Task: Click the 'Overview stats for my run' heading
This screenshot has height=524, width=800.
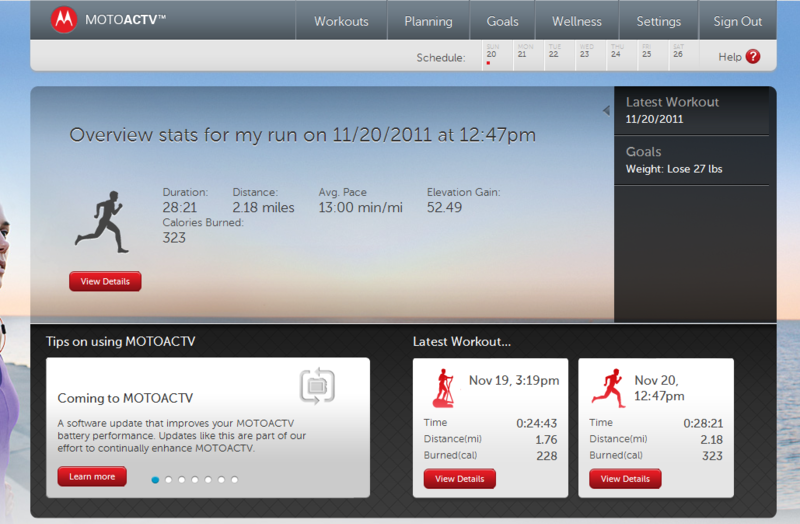Action: tap(303, 135)
